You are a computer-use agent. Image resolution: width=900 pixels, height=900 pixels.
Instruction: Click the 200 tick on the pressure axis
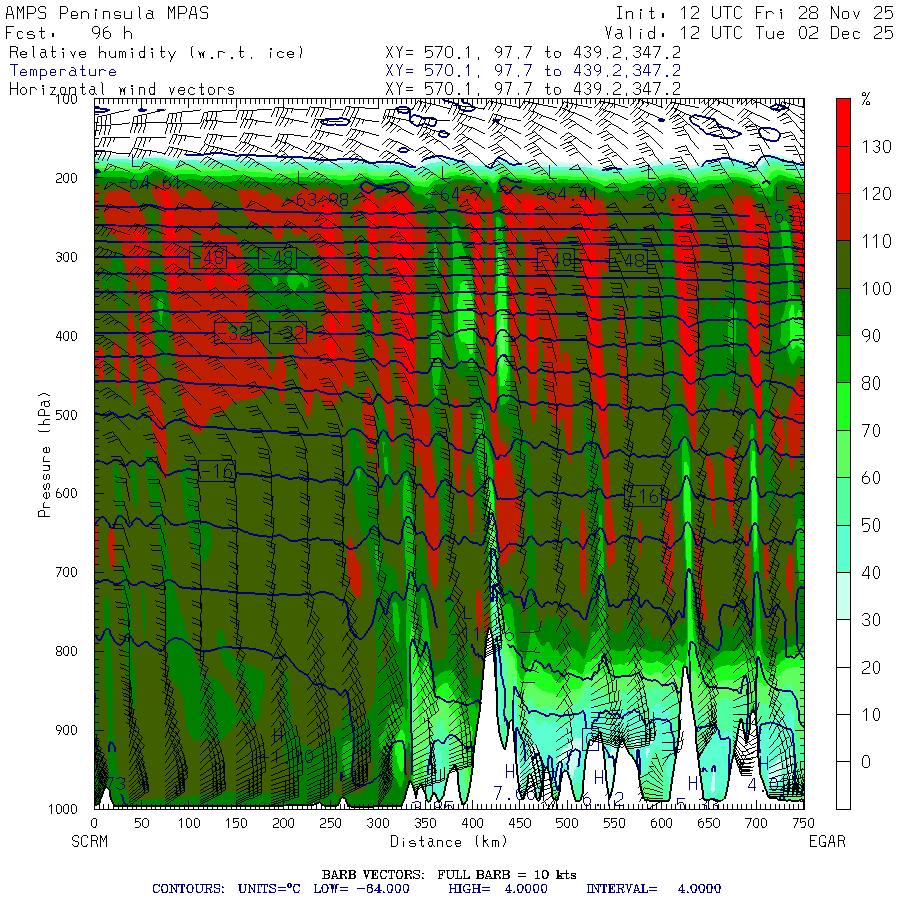coord(66,178)
